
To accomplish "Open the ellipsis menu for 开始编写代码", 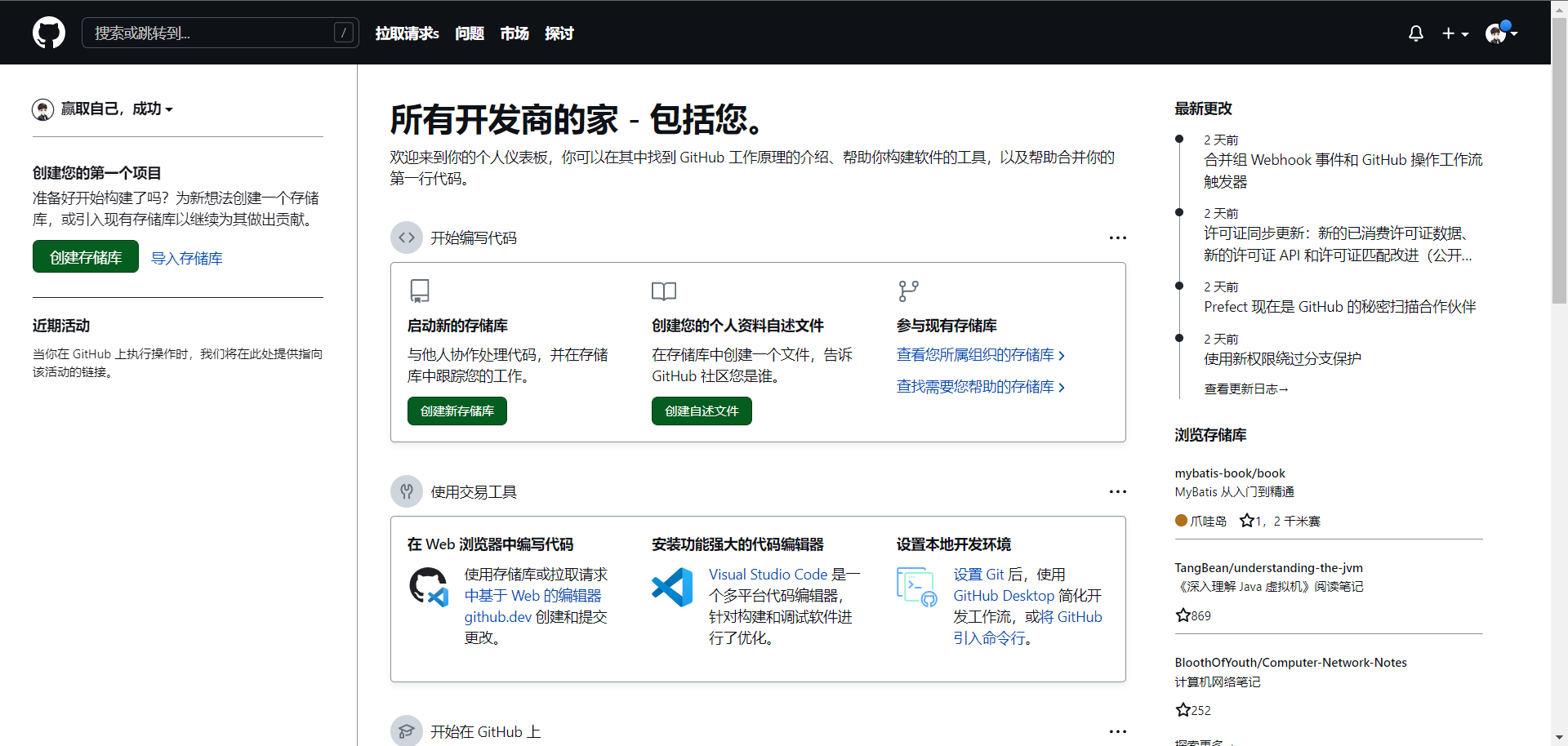I will pos(1117,238).
